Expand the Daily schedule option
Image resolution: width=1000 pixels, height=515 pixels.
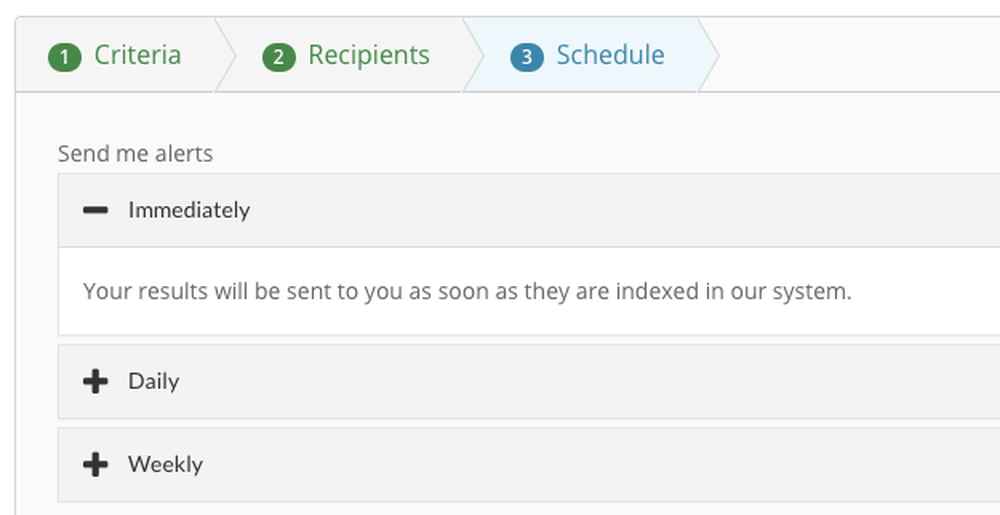click(154, 381)
